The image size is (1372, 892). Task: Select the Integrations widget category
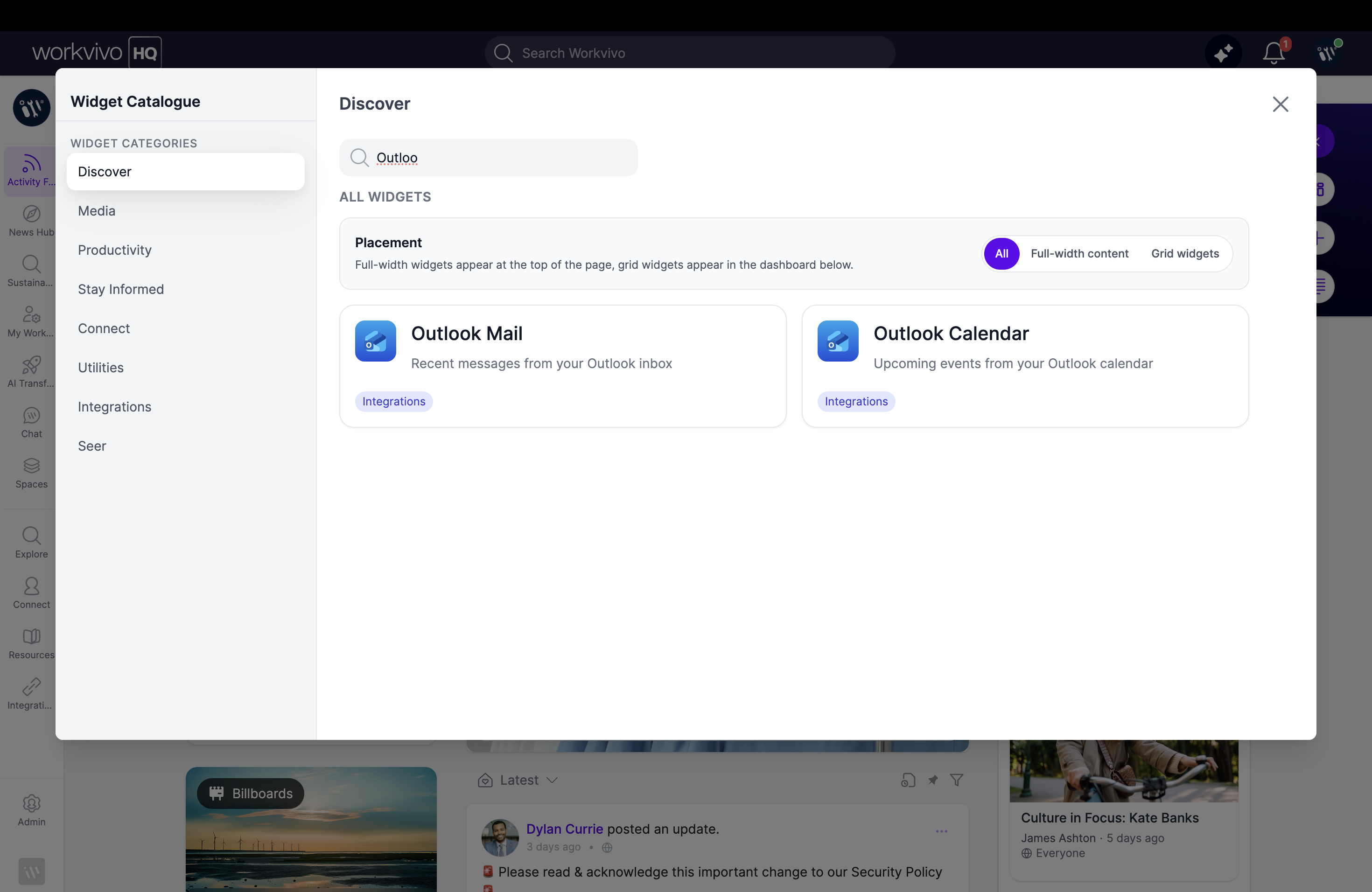186,407
